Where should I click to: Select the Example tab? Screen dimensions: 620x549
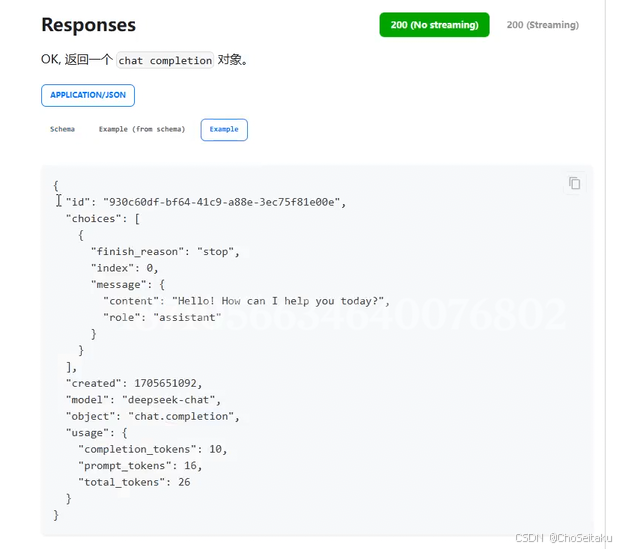[224, 129]
